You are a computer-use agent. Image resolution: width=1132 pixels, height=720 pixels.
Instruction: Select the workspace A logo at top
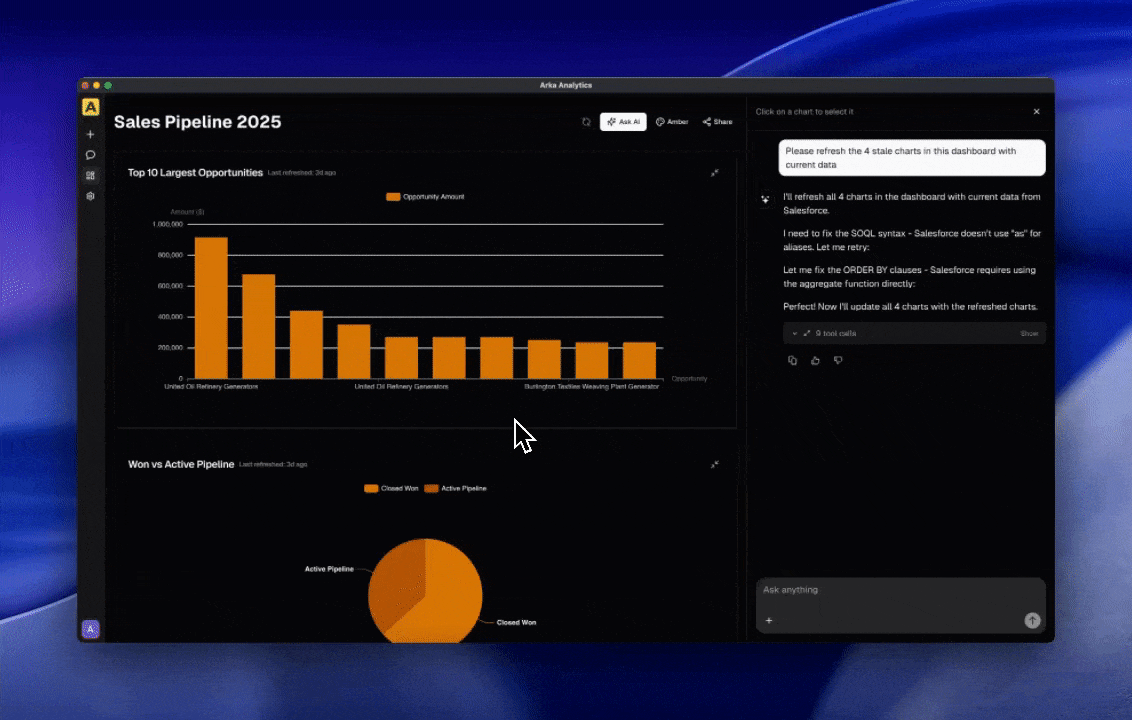pos(90,107)
